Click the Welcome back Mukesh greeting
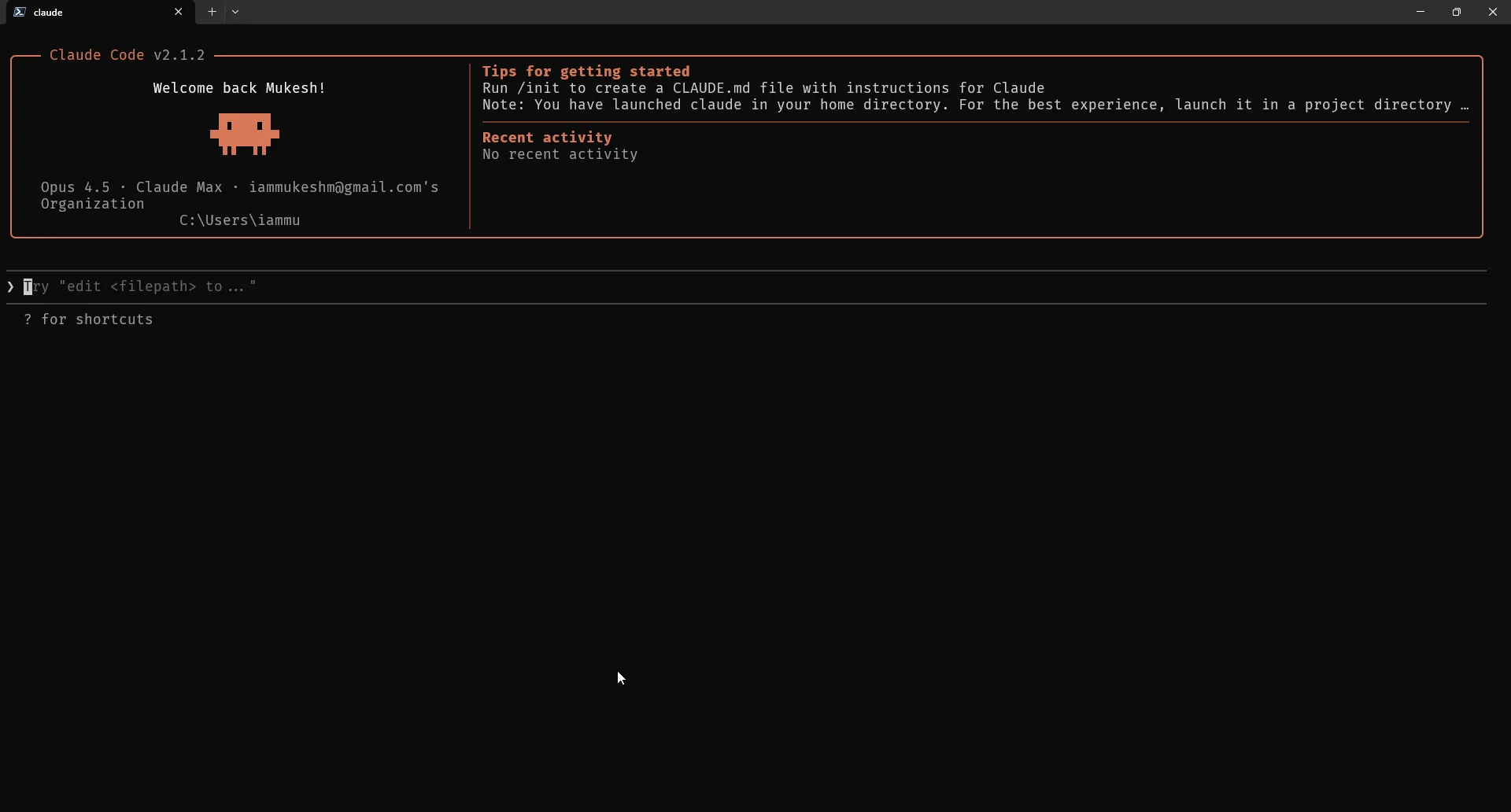Screen dimensions: 1511x812 point(239,88)
